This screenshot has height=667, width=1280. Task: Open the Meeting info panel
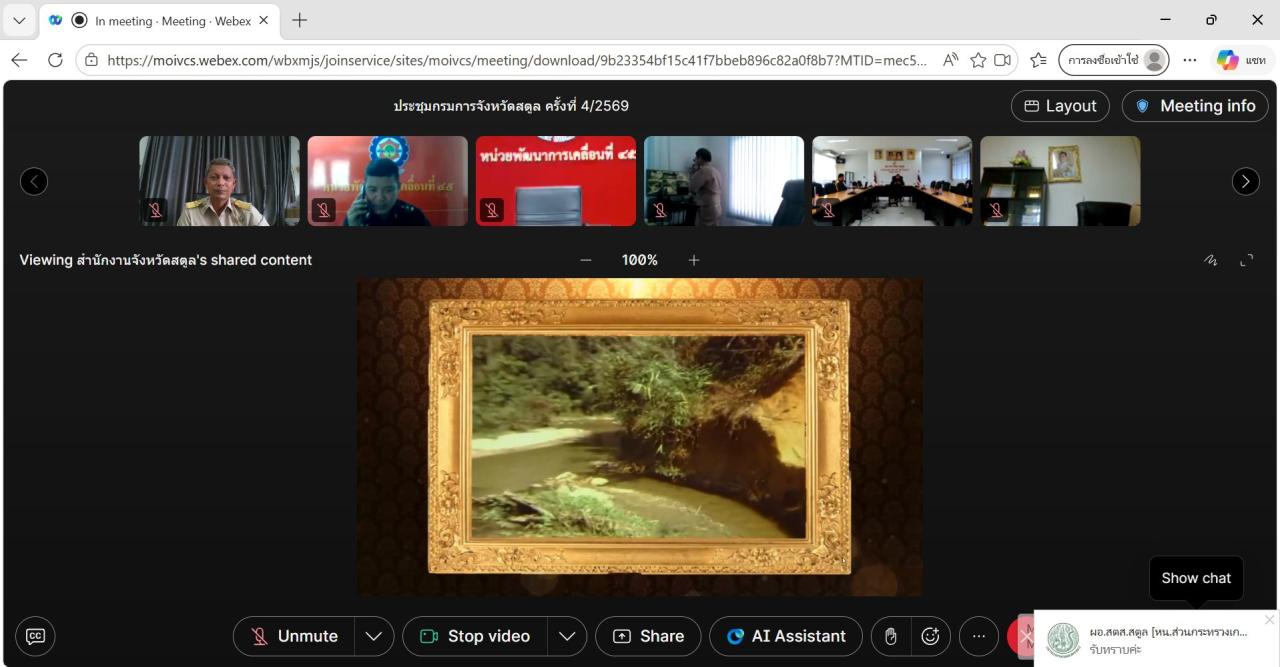[1195, 106]
